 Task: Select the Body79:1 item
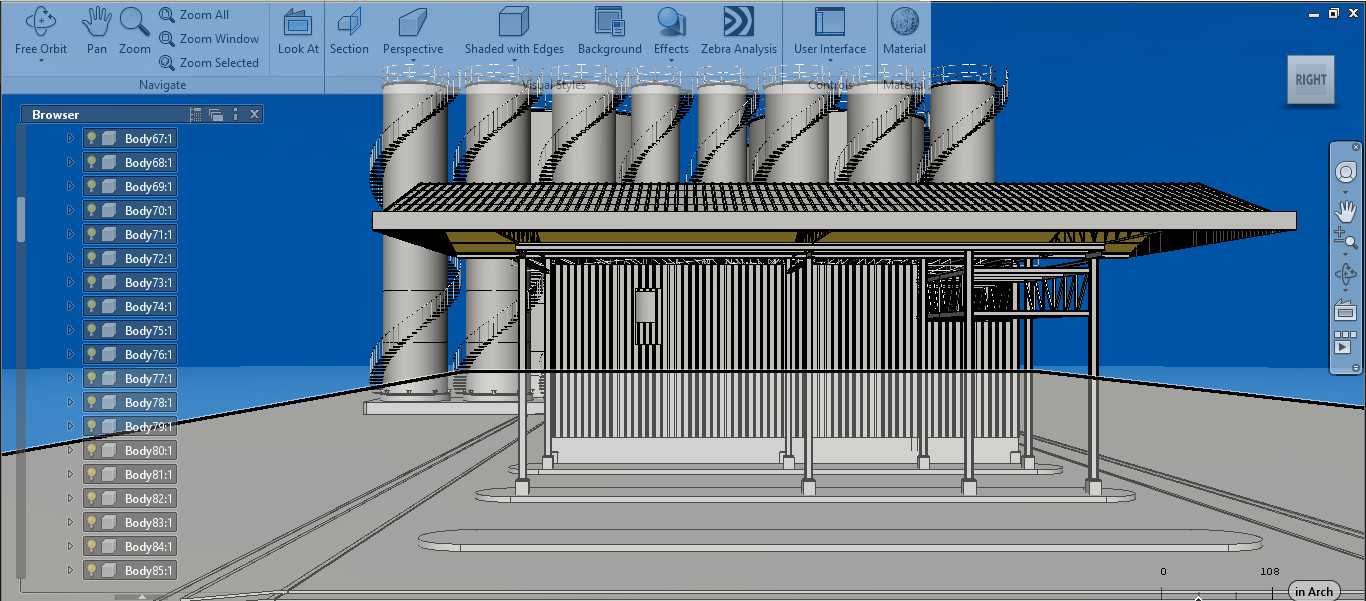(x=130, y=426)
